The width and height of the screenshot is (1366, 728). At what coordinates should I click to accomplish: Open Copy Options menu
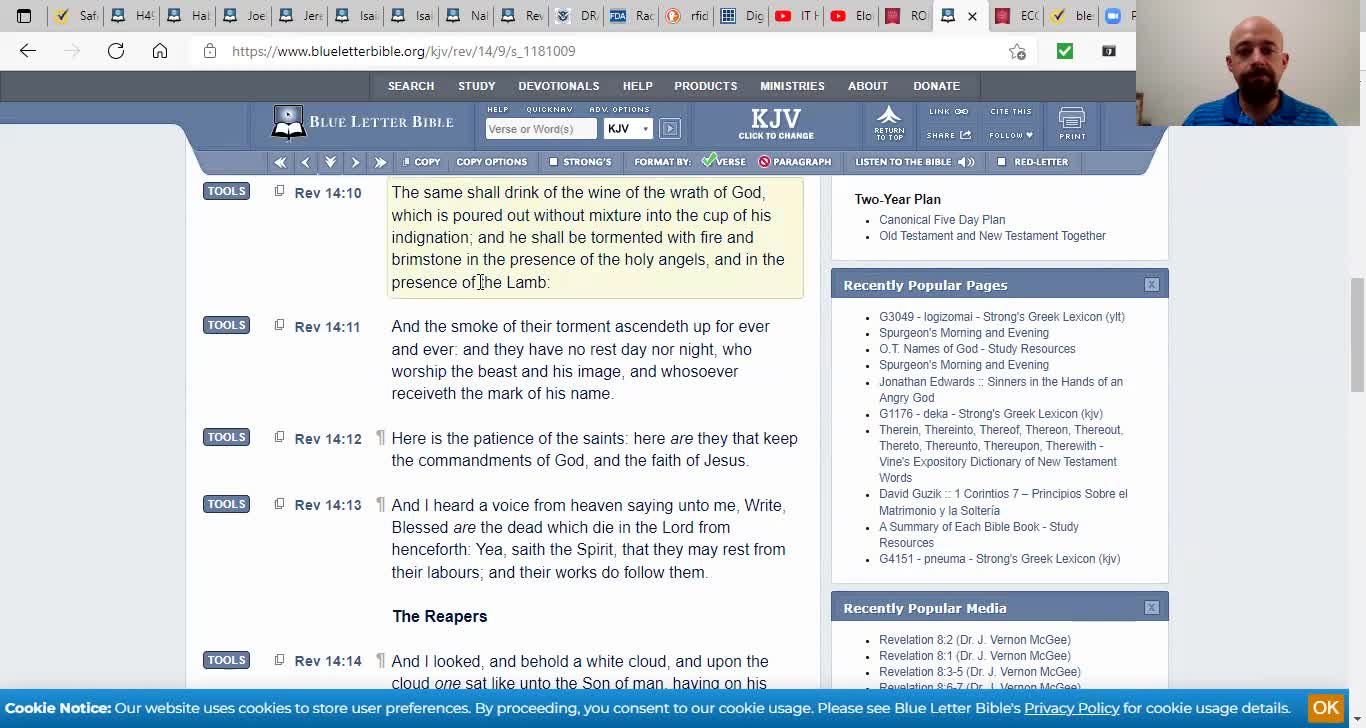491,162
